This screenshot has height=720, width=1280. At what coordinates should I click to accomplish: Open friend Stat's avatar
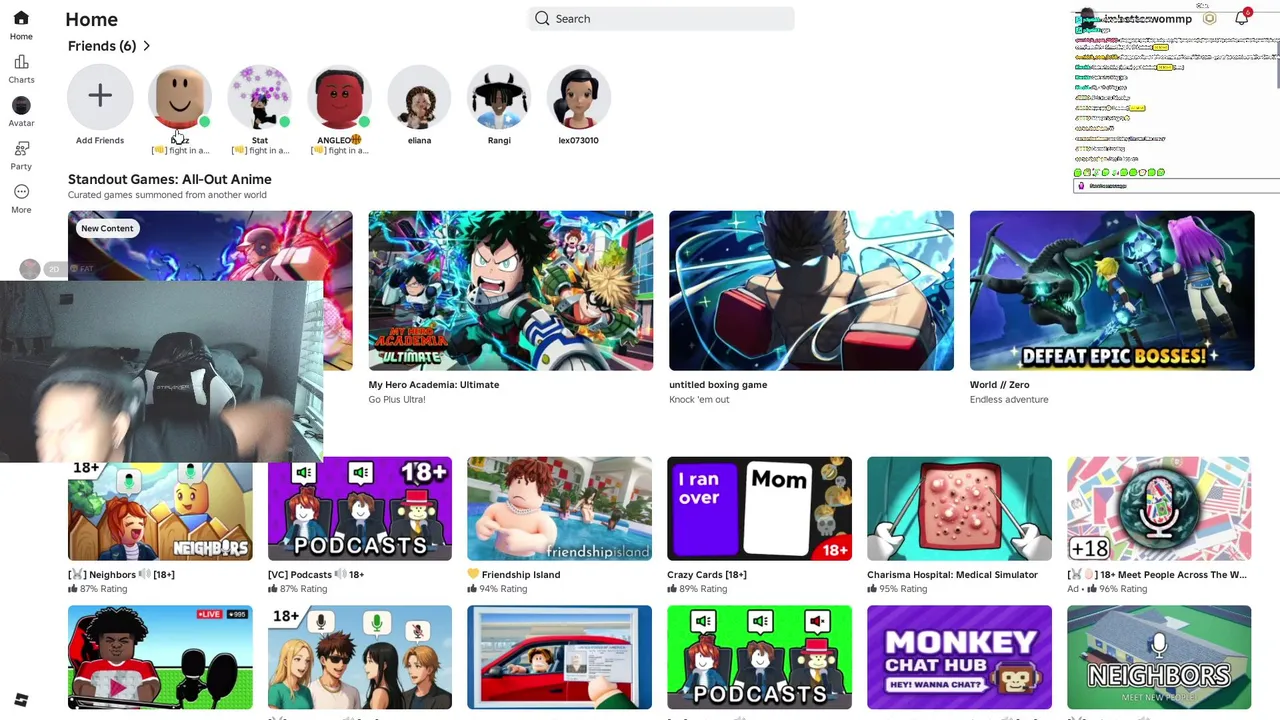(260, 96)
